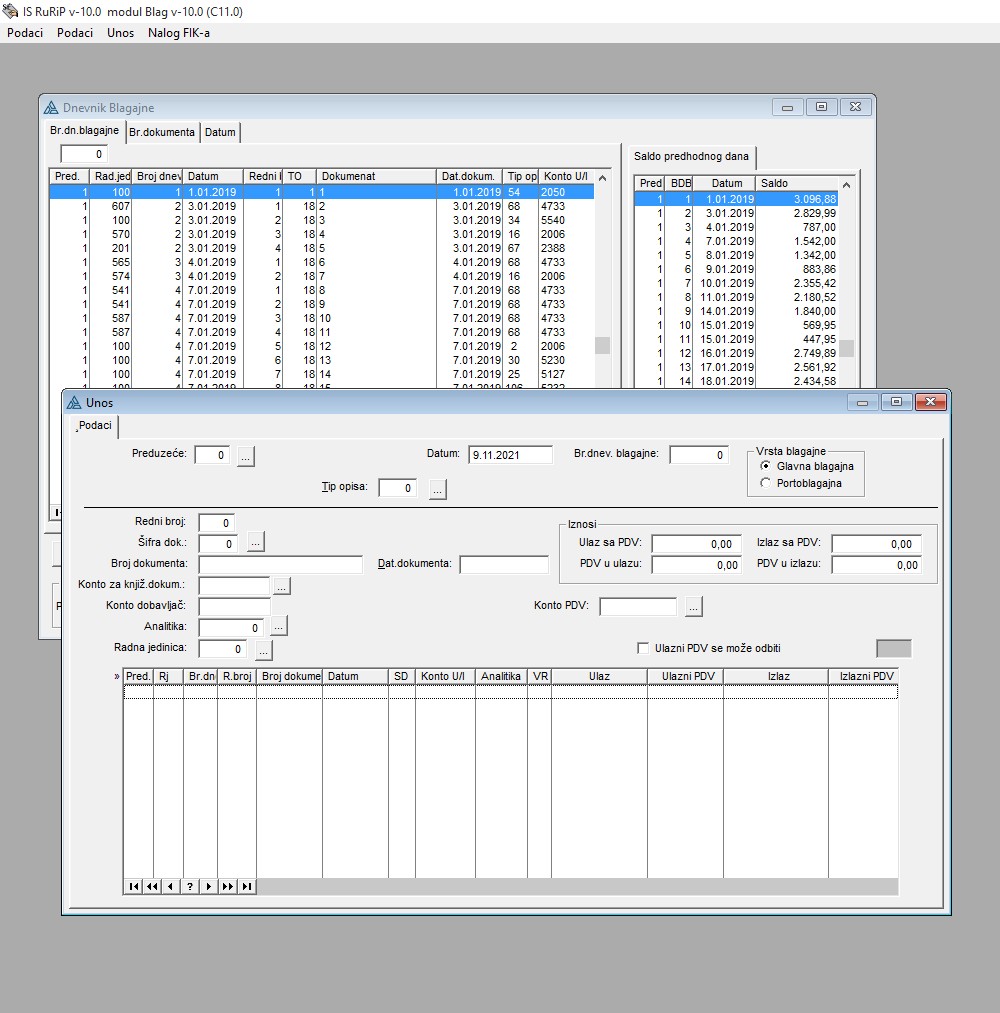Jump forward a page with double-right arrow
Screen dimensions: 1000x1013
(228, 886)
